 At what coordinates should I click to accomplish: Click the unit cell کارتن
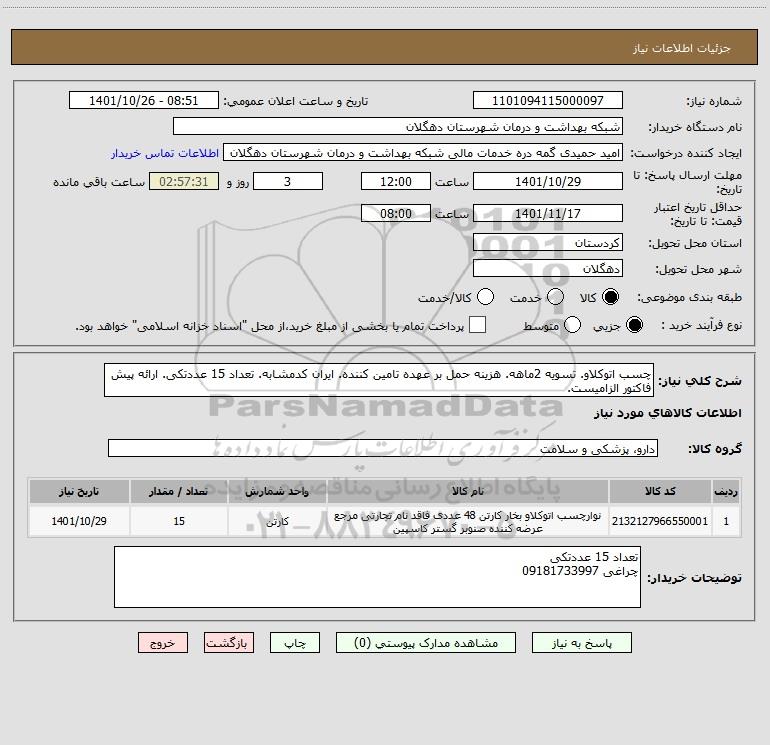[x=277, y=521]
